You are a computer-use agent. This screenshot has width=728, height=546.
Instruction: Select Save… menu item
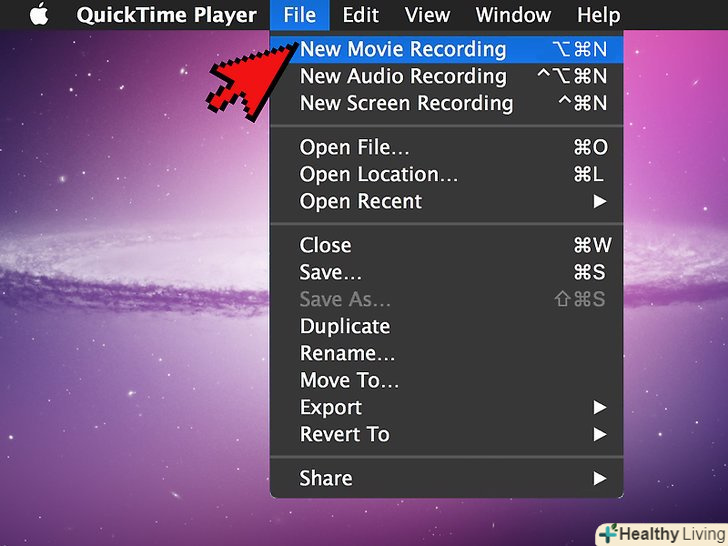(447, 272)
